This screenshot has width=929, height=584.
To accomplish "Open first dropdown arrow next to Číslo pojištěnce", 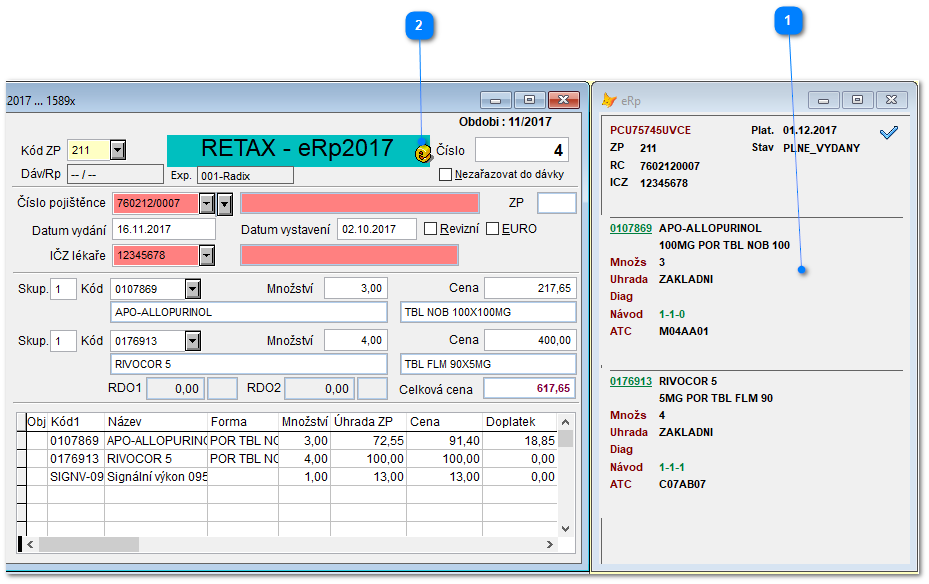I will (206, 204).
